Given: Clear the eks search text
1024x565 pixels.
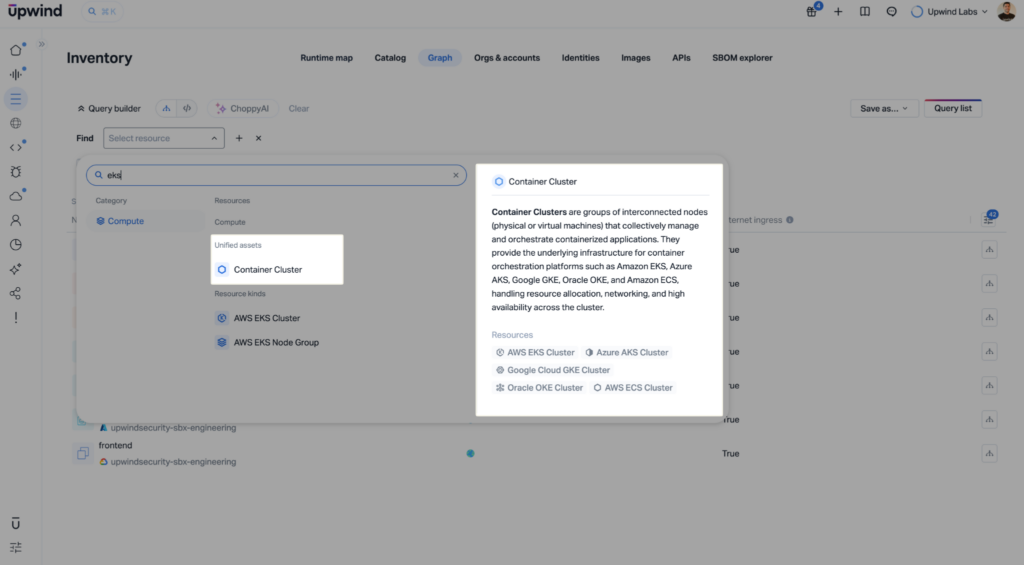Looking at the screenshot, I should [x=456, y=175].
